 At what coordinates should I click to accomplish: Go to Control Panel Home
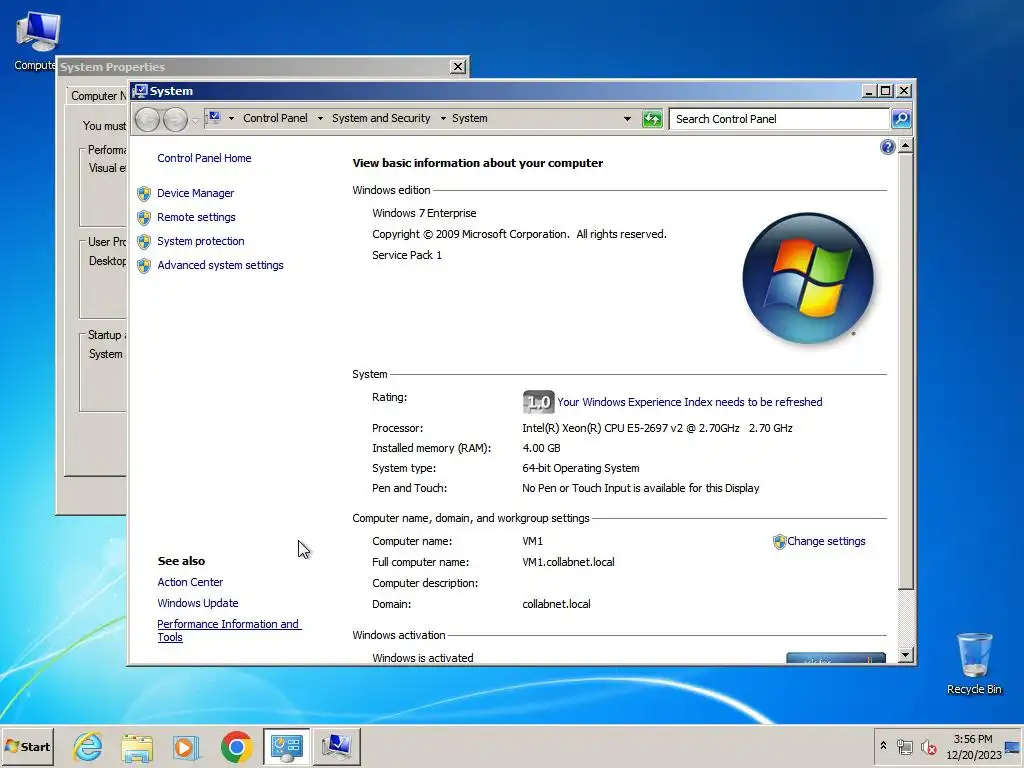(x=204, y=158)
